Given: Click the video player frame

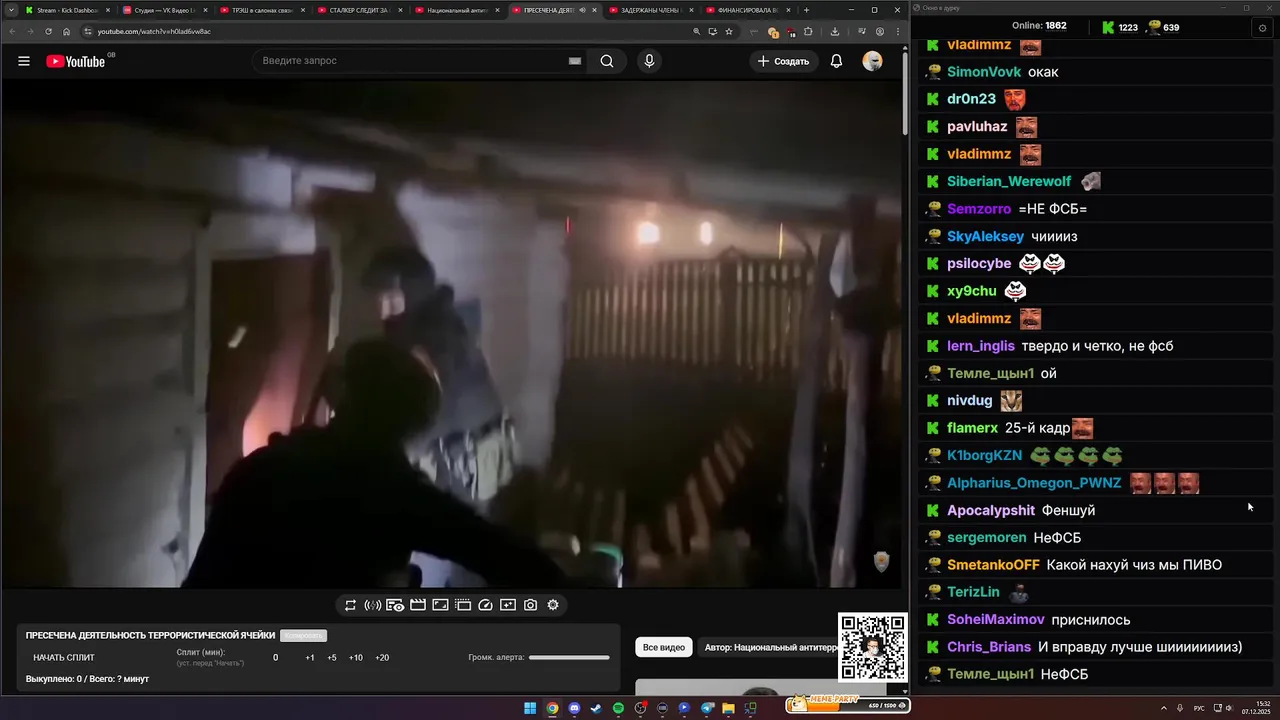Looking at the screenshot, I should (451, 334).
